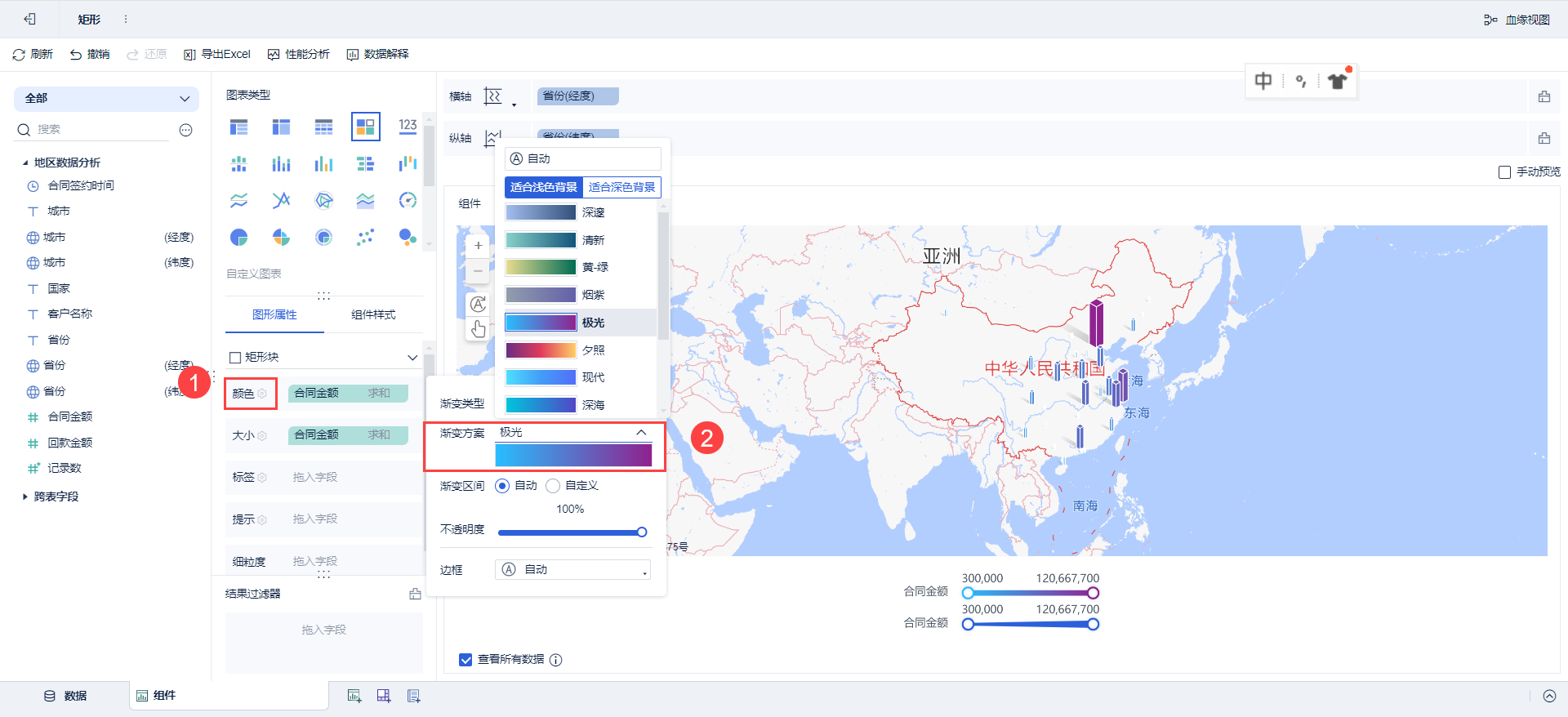Click the 撤销 undo icon
This screenshot has height=717, width=1568.
(x=76, y=55)
